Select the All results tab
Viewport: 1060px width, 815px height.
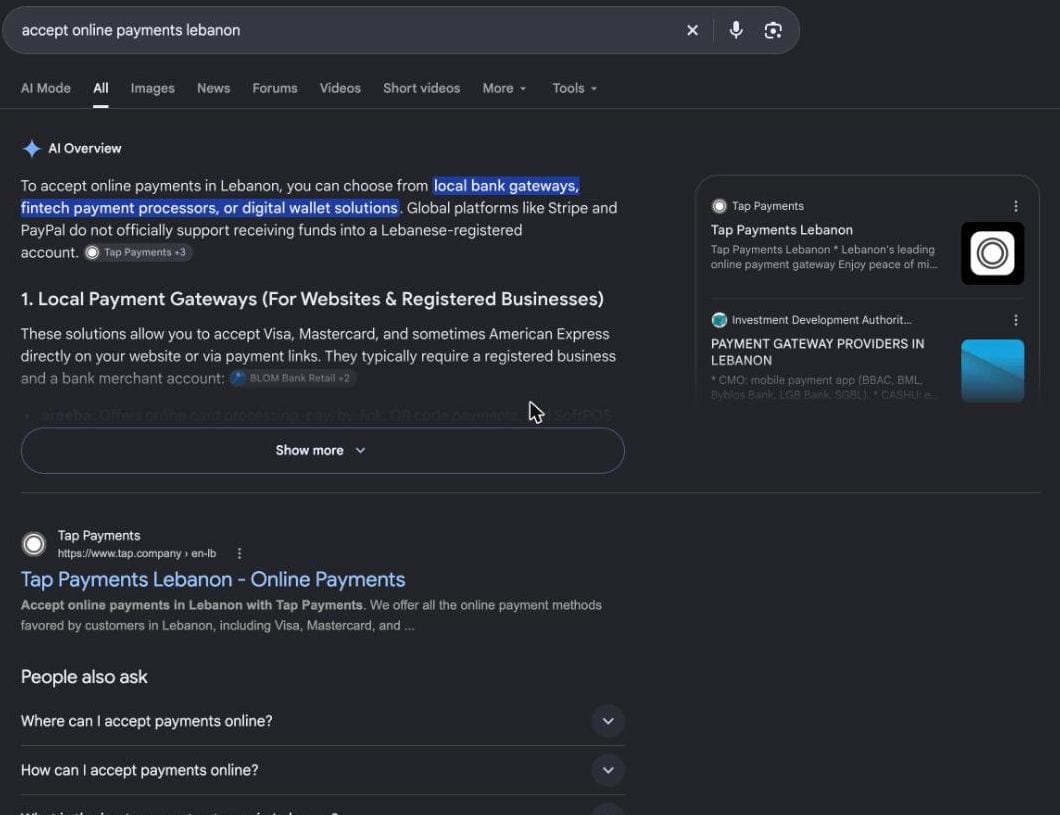click(101, 89)
